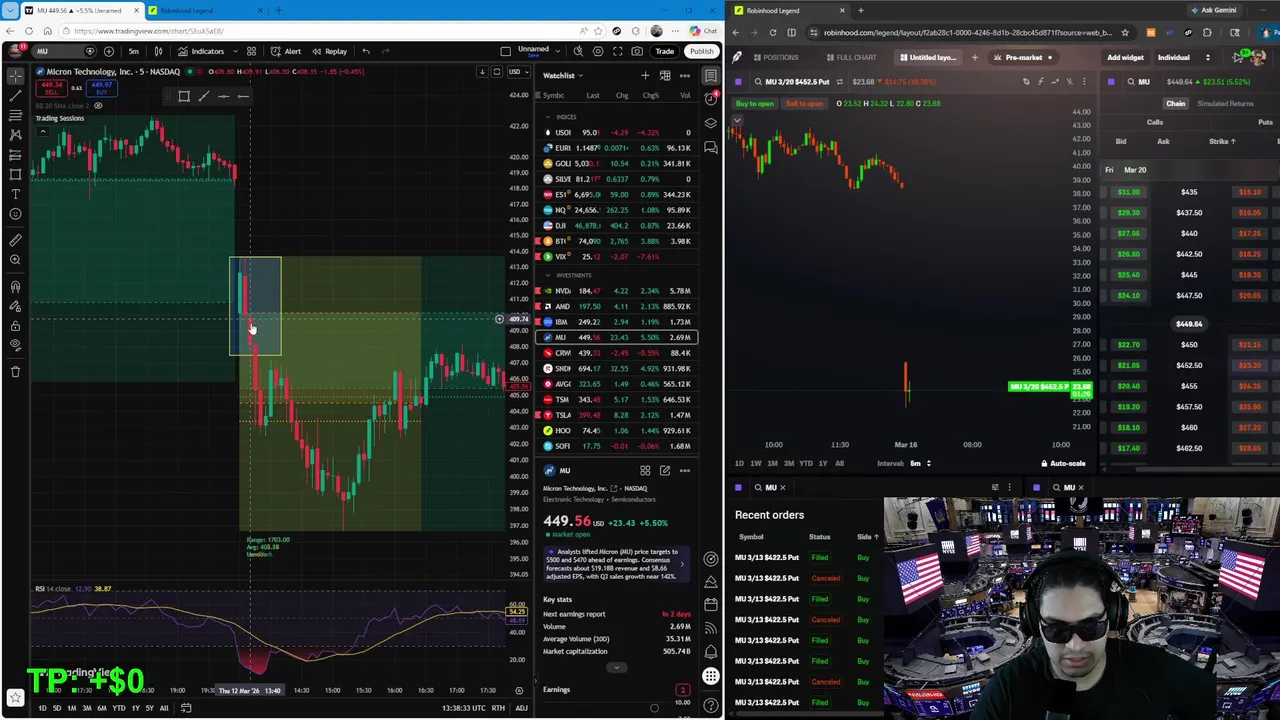Open the Alerts panel in right sidebar
Viewport: 1280px width, 720px height.
[x=711, y=98]
